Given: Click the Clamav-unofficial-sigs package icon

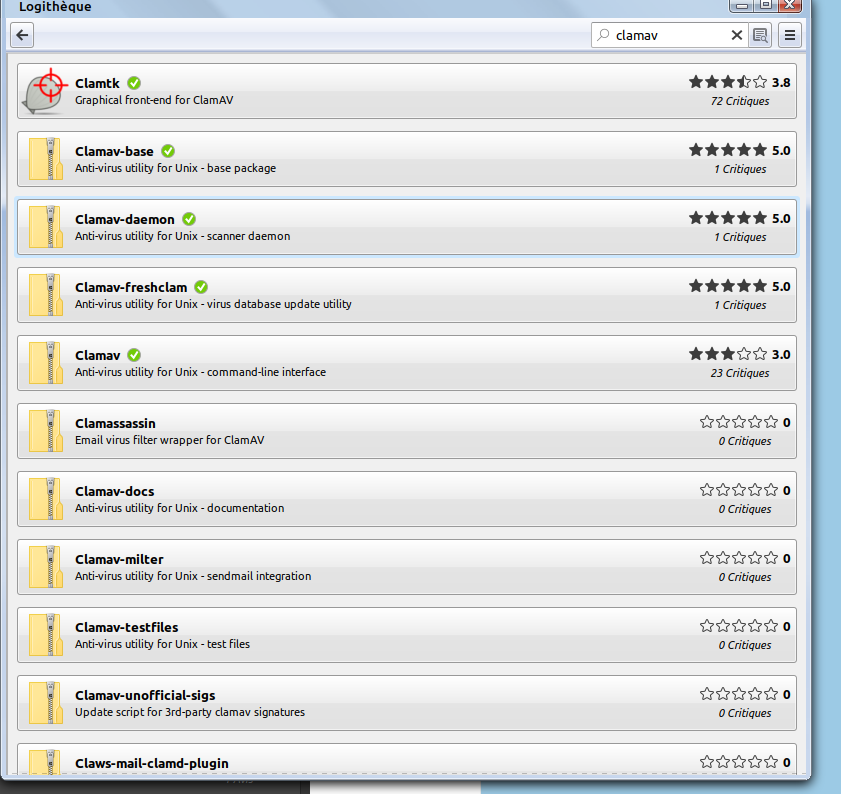Looking at the screenshot, I should pos(46,703).
